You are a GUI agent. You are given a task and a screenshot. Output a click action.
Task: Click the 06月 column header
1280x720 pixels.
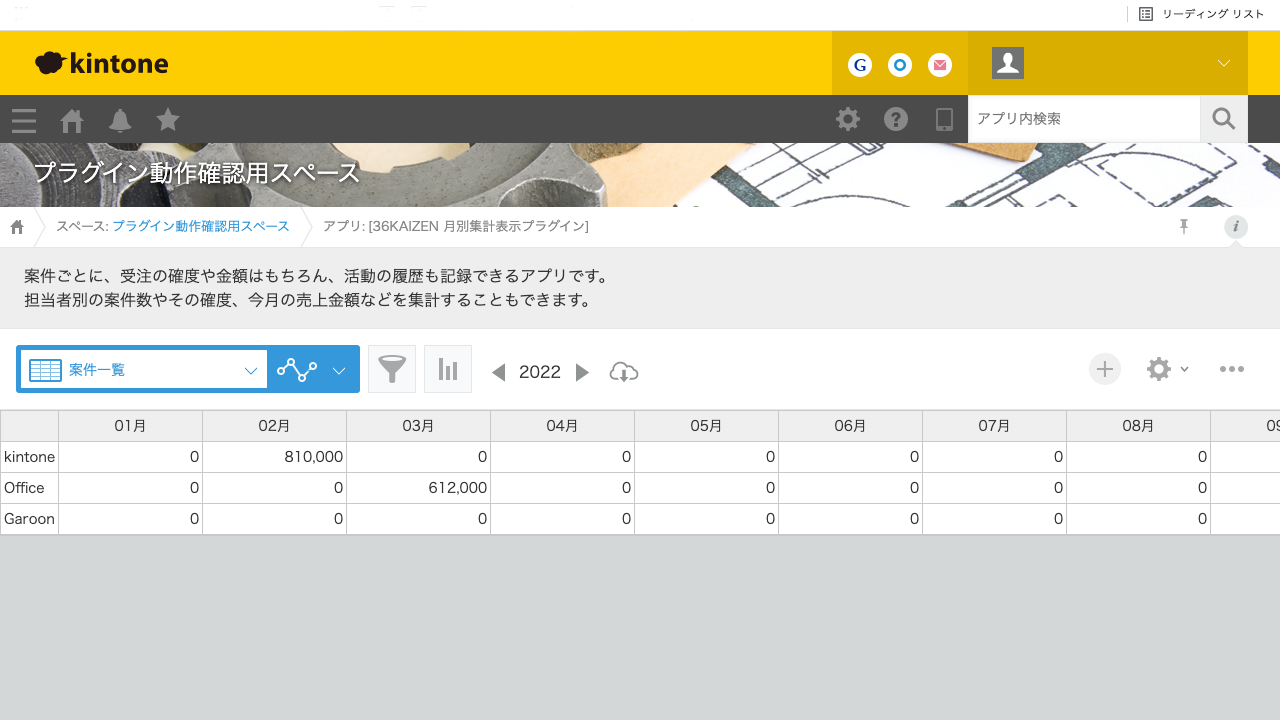(x=851, y=426)
